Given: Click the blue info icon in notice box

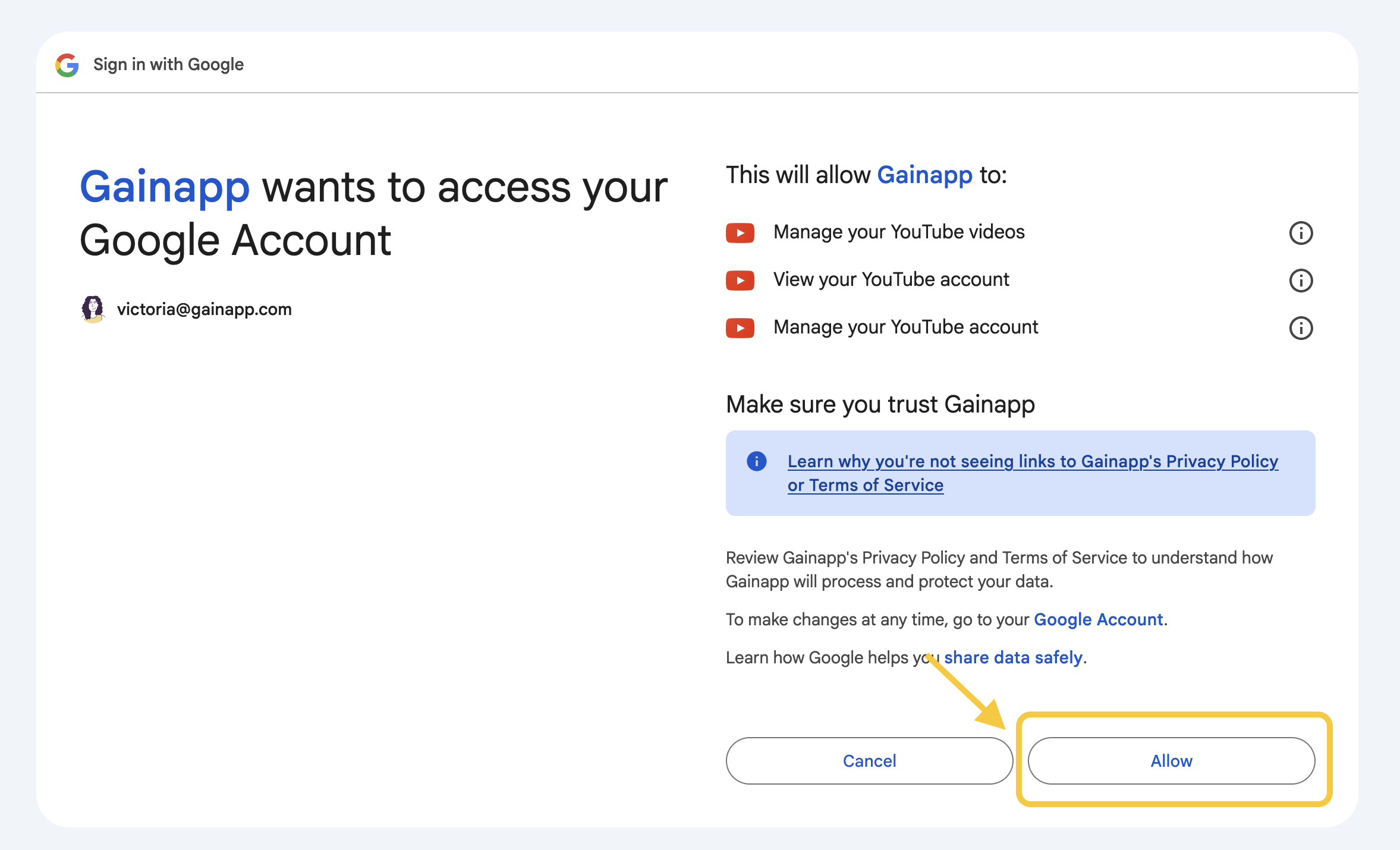Looking at the screenshot, I should pyautogui.click(x=757, y=461).
